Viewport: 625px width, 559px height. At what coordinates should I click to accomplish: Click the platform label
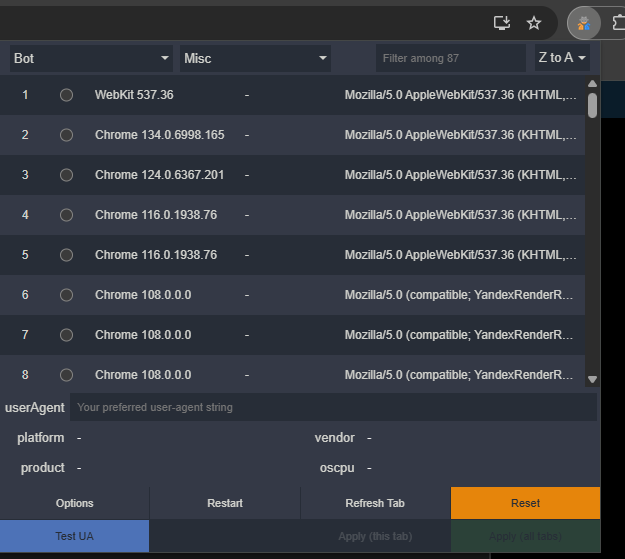pos(41,438)
